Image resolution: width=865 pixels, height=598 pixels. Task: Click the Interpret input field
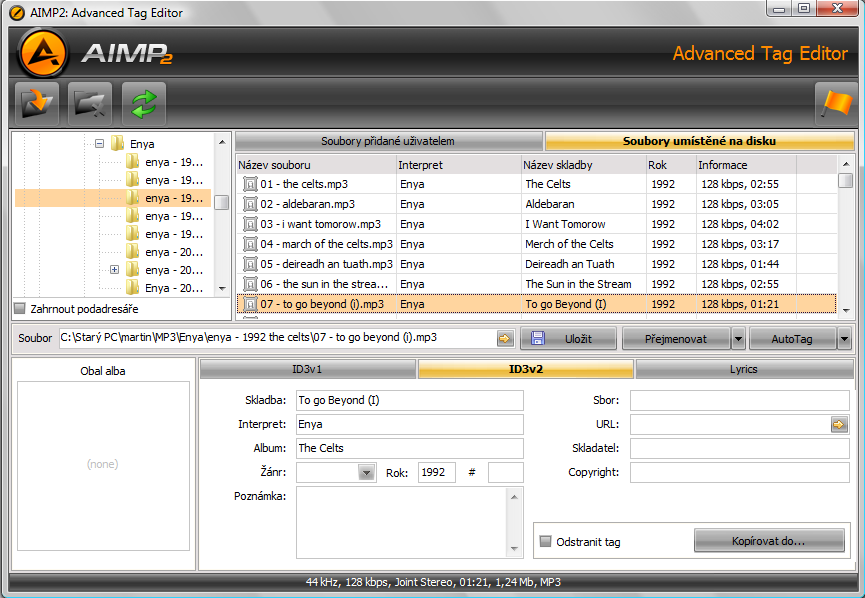tap(409, 424)
